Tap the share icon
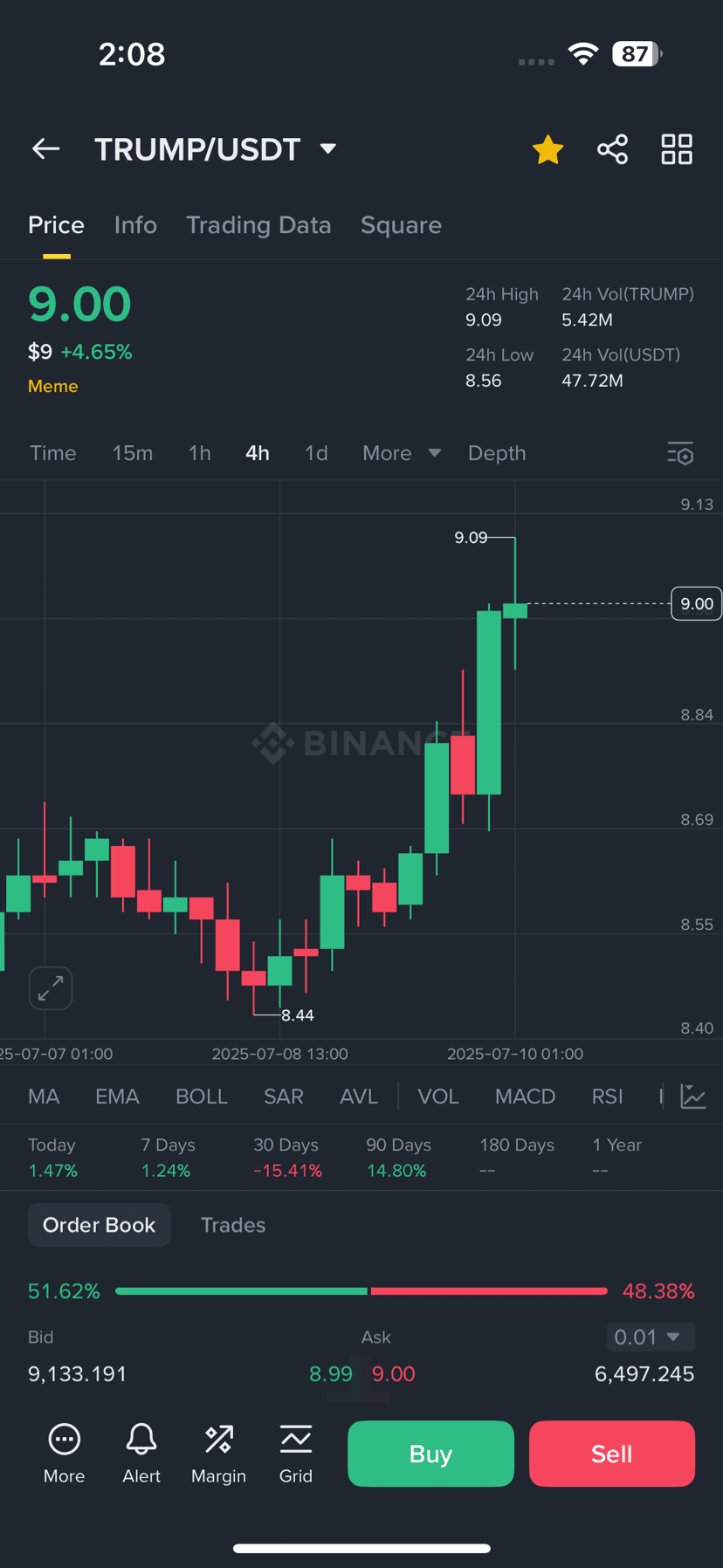Image resolution: width=723 pixels, height=1568 pixels. tap(612, 149)
